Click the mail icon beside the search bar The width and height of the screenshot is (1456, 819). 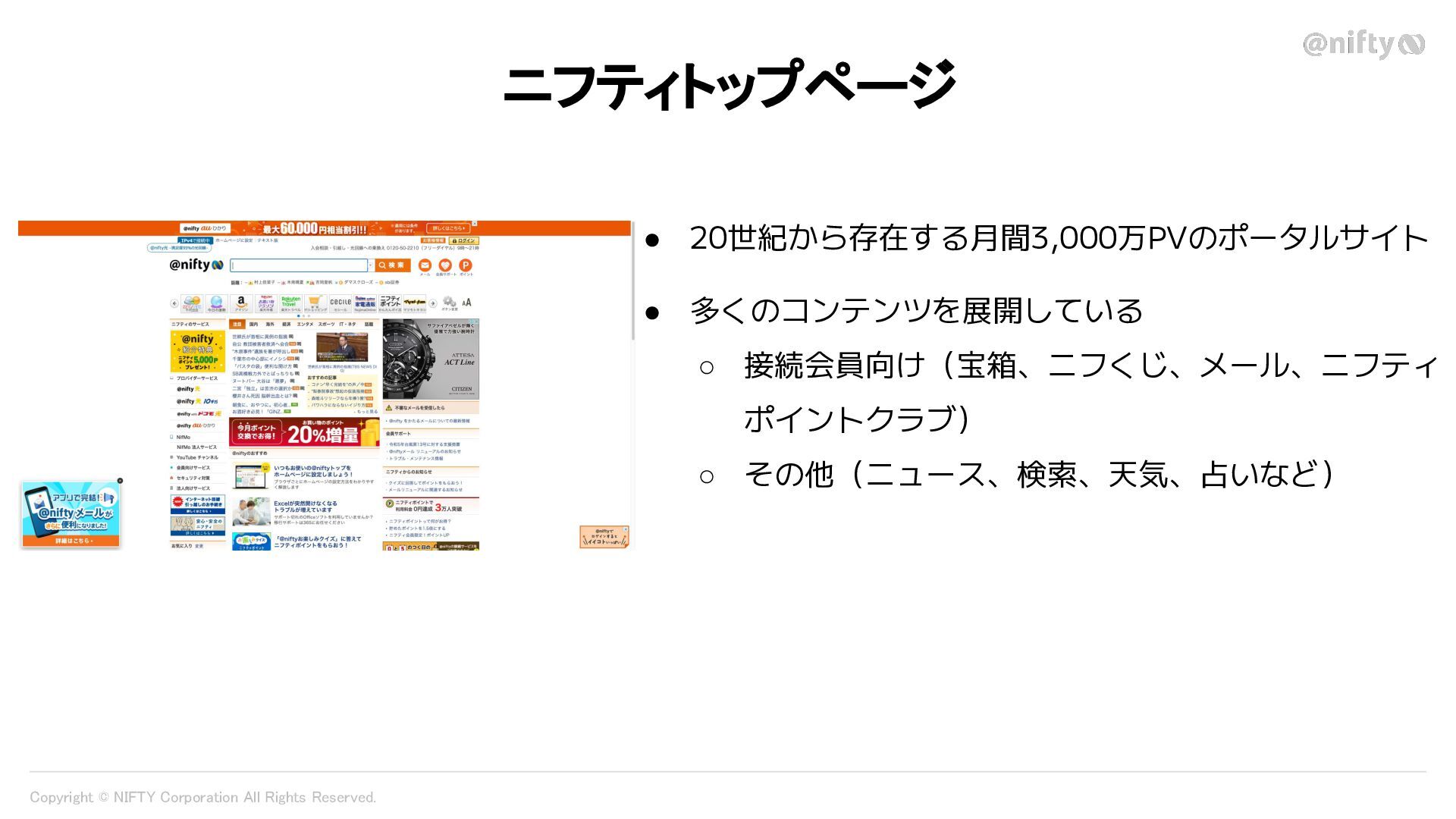coord(425,265)
